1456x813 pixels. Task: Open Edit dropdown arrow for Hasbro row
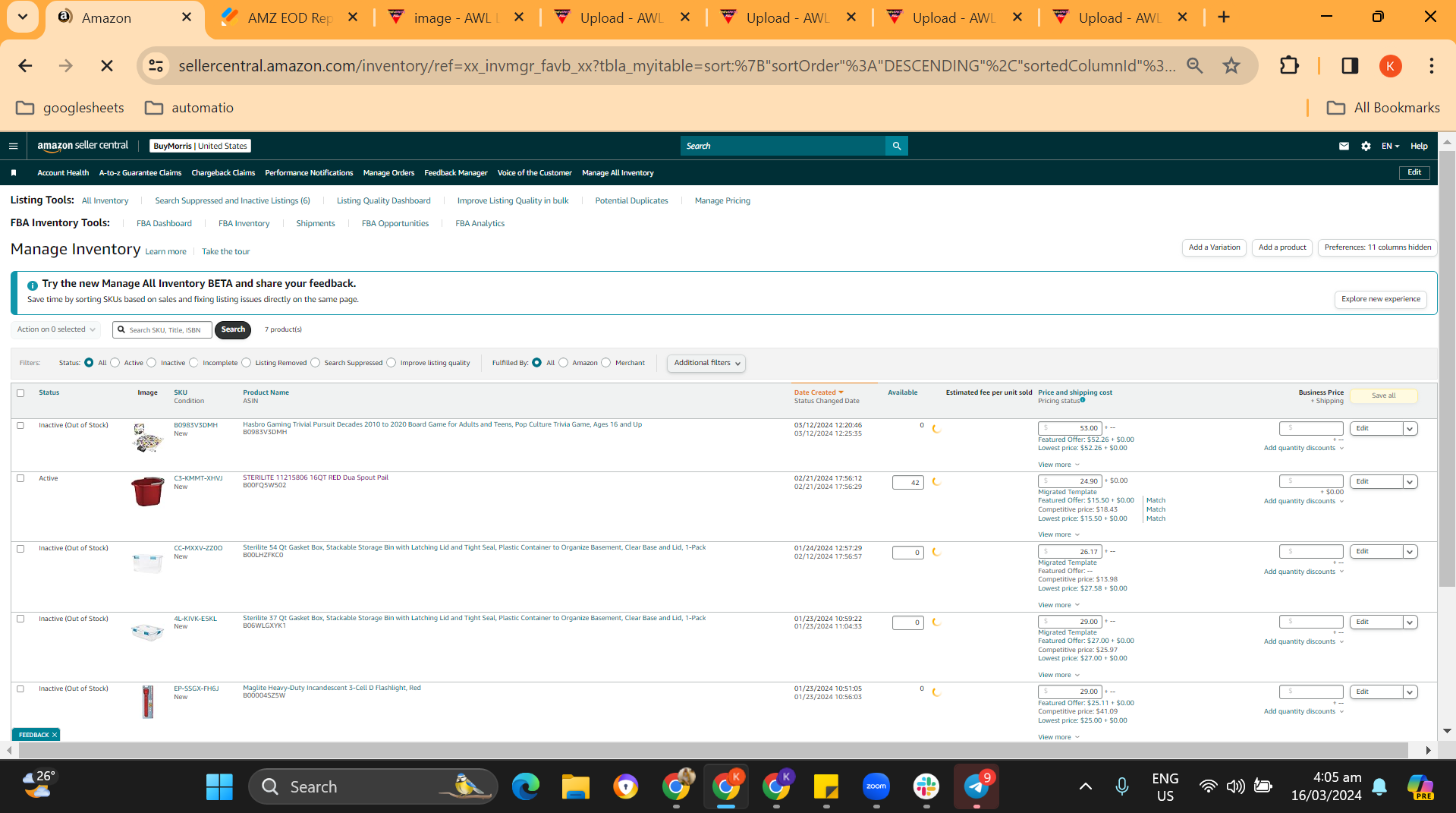1410,429
